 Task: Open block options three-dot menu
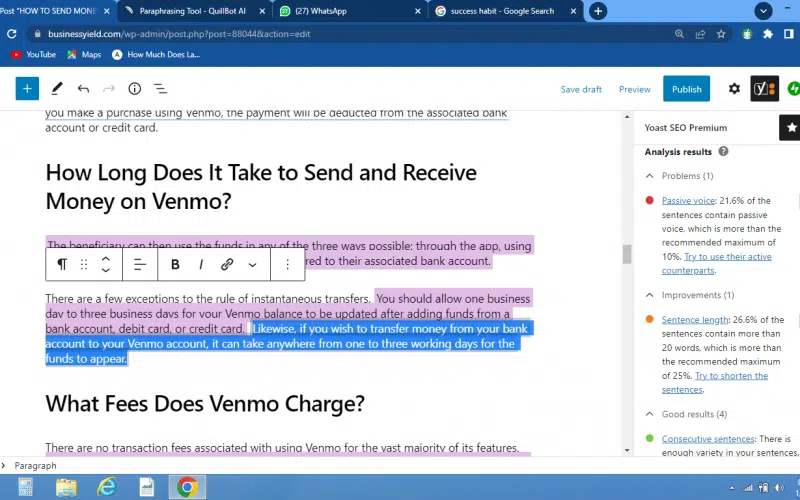point(288,265)
